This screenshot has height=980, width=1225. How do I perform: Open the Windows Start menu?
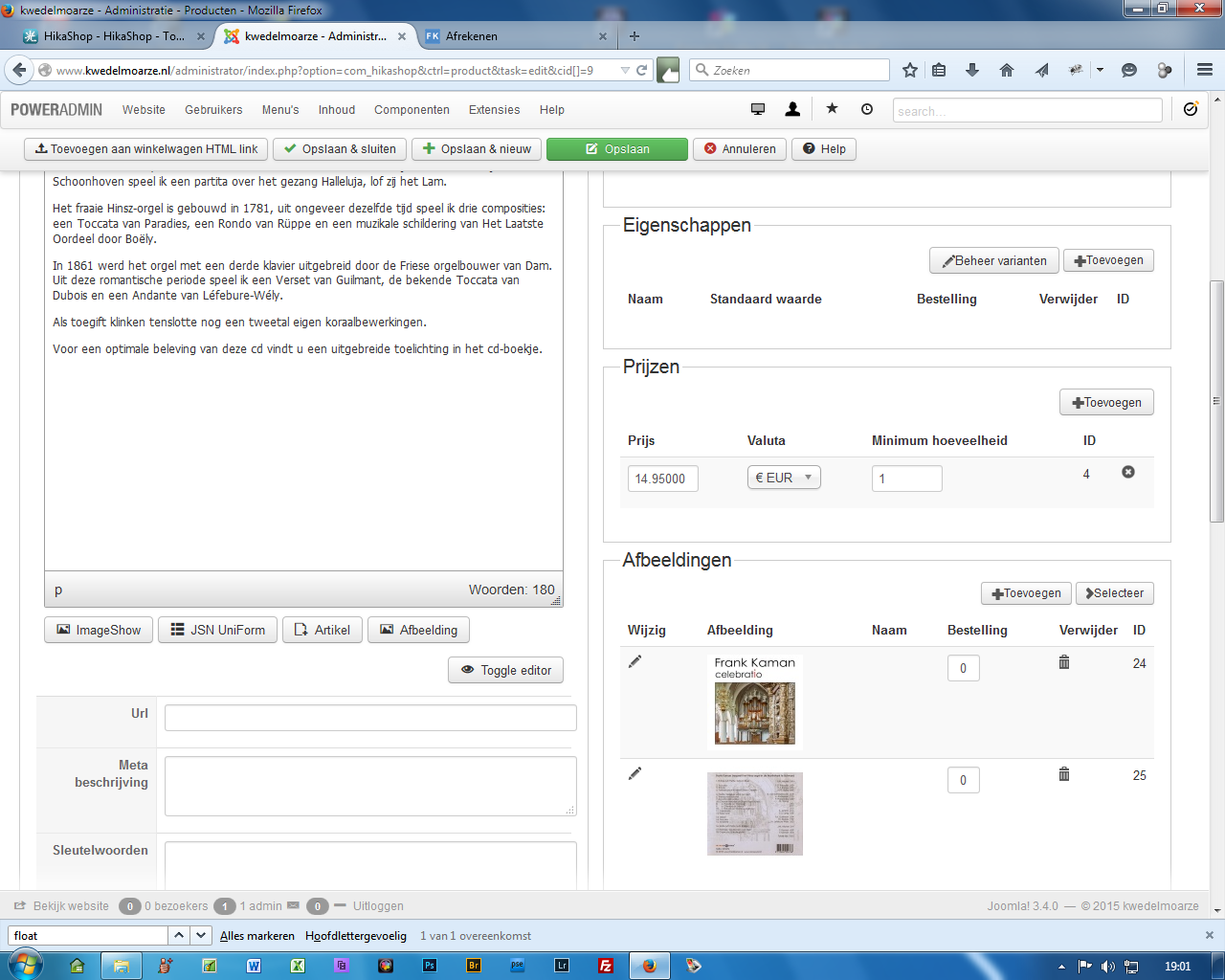(24, 964)
